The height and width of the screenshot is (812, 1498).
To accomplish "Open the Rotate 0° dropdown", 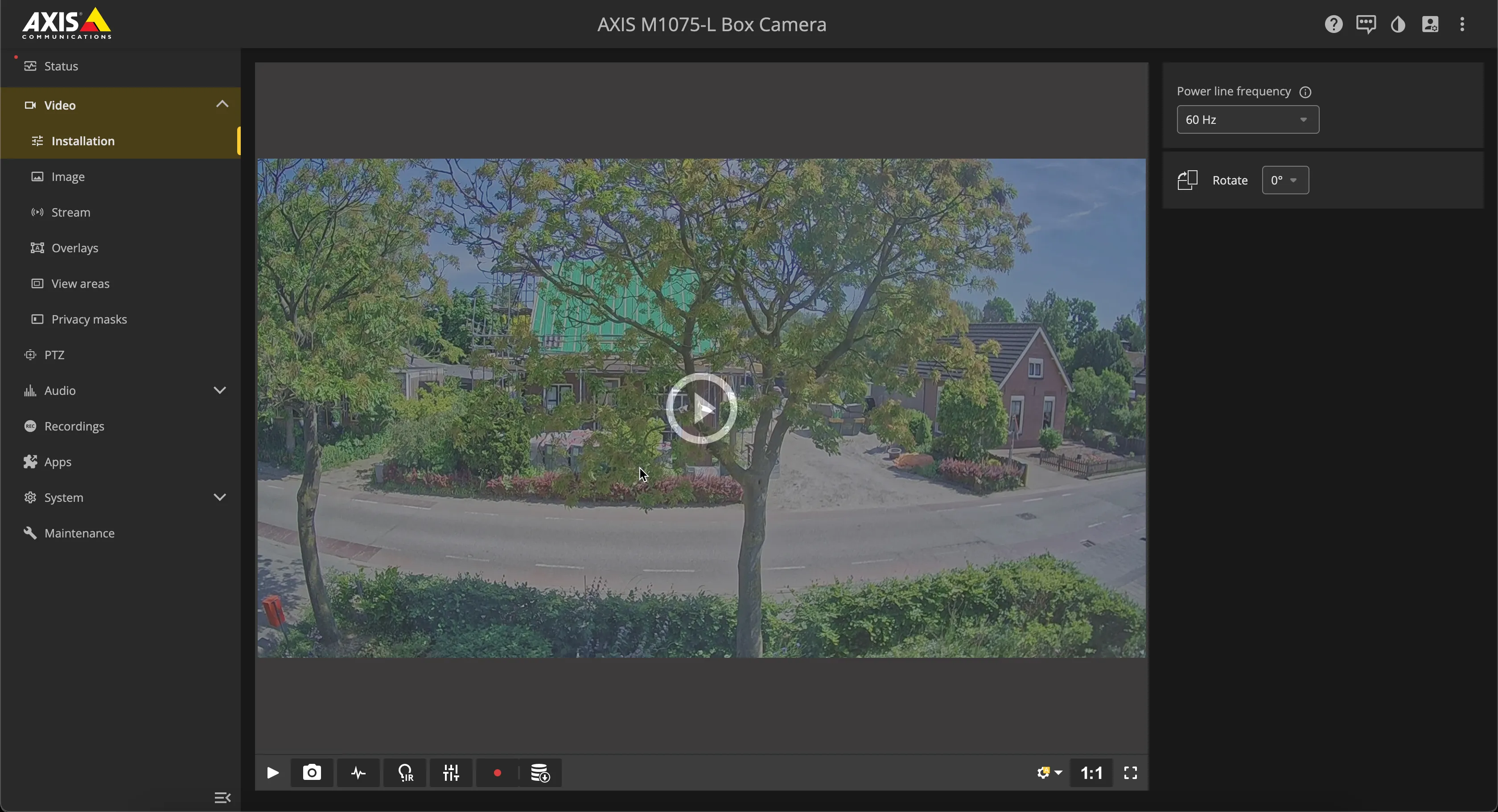I will pos(1285,180).
